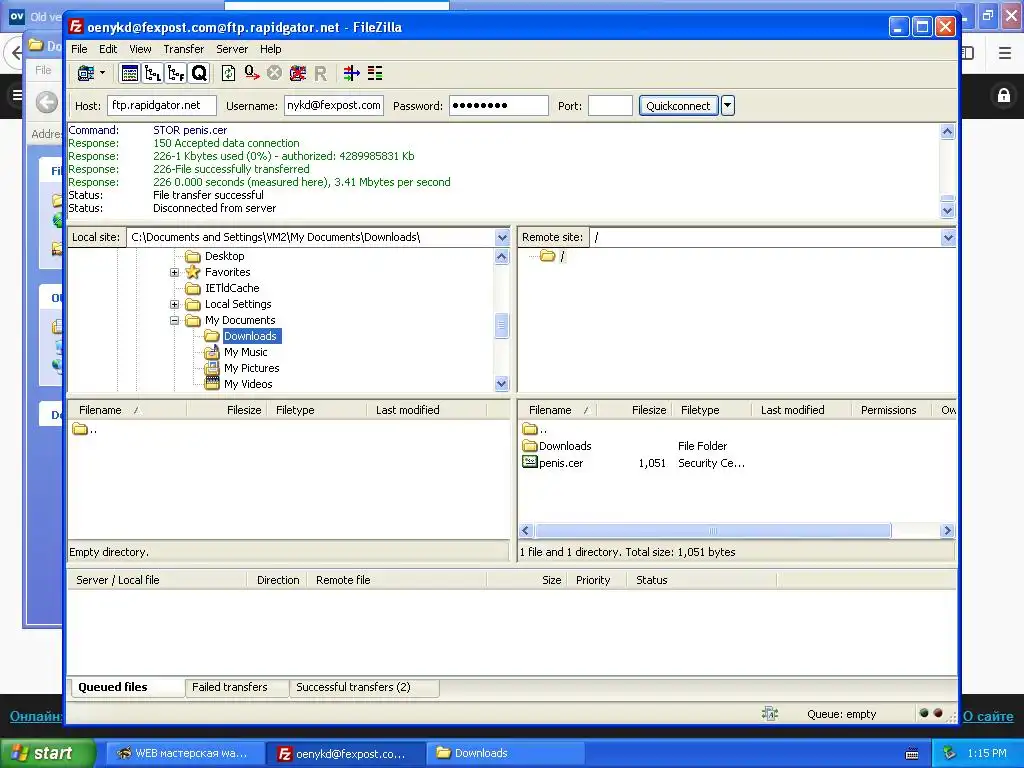
Task: Switch to WEB browser taskbar button
Action: click(x=185, y=753)
